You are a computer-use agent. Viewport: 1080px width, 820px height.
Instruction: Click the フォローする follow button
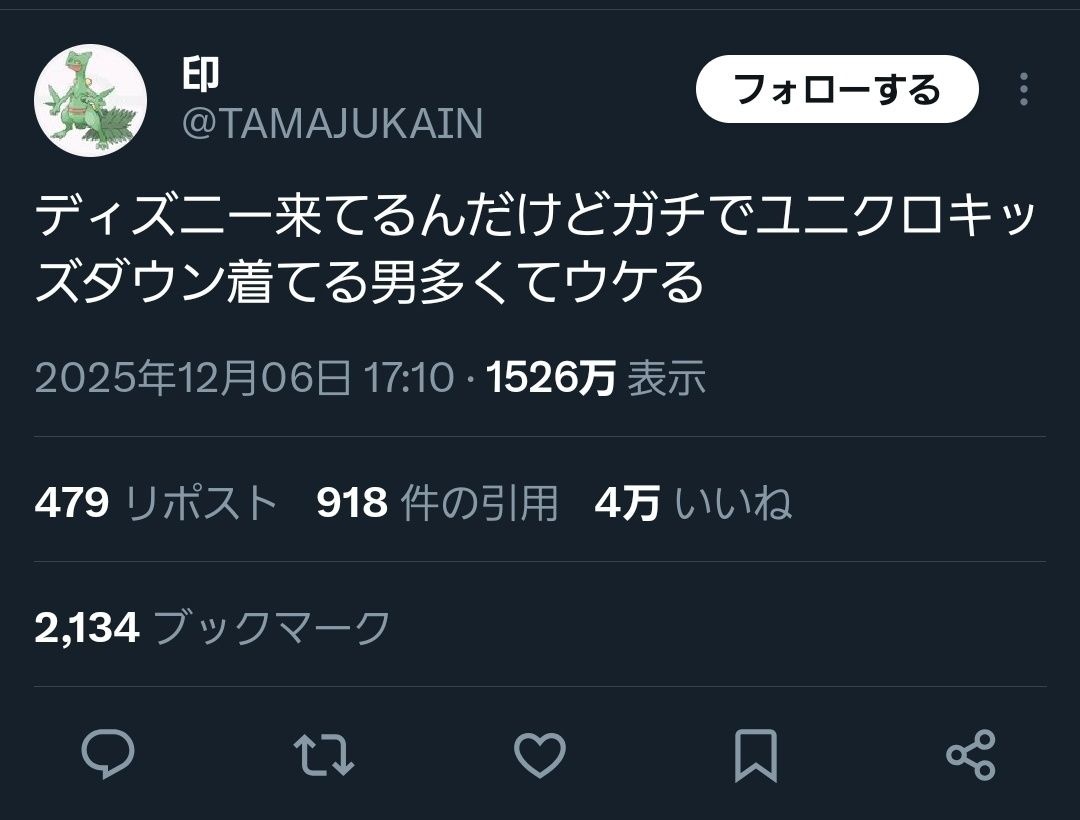[x=837, y=90]
